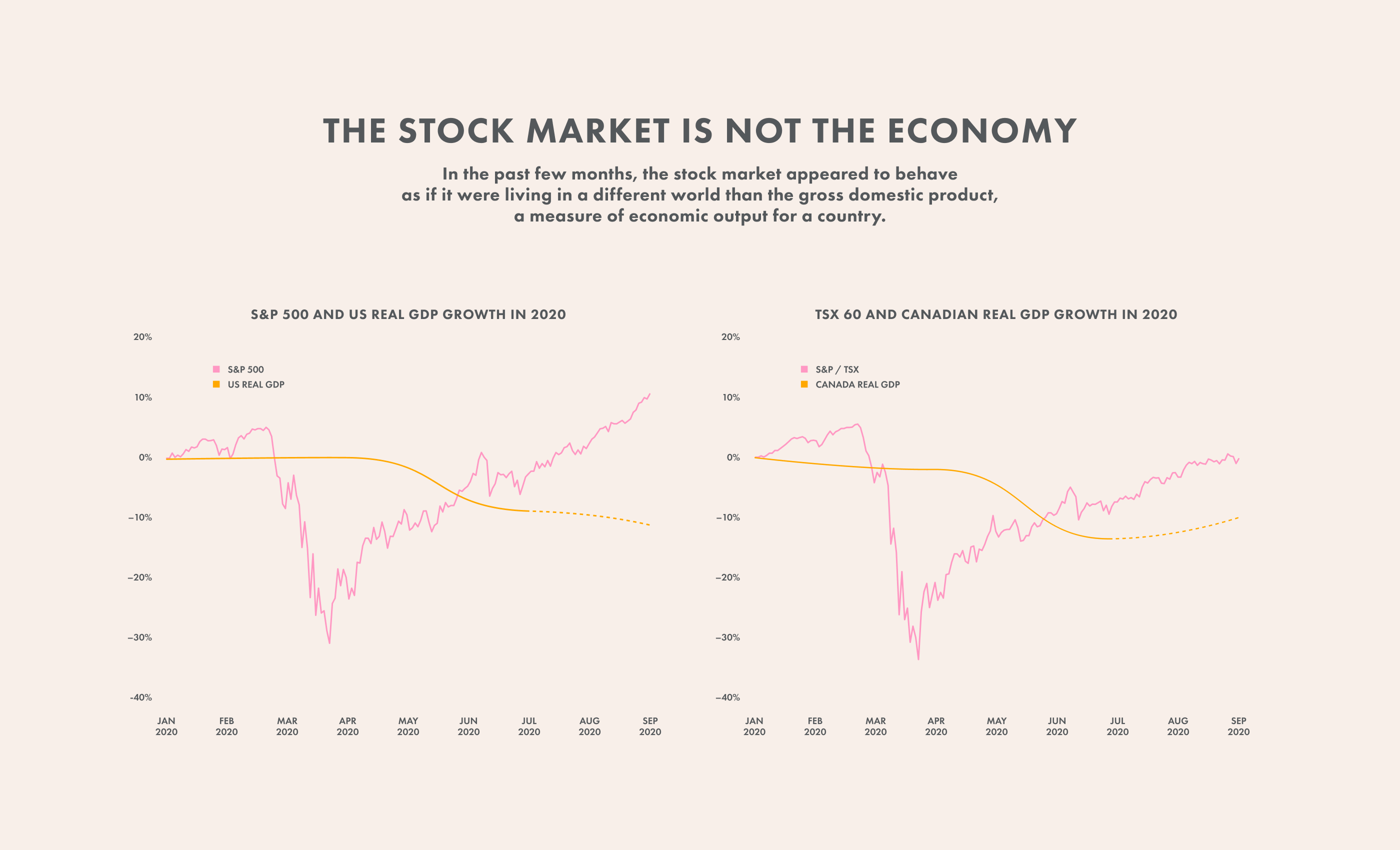This screenshot has width=1400, height=850.
Task: Click the SEP 2020 label on left chart
Action: coord(650,726)
